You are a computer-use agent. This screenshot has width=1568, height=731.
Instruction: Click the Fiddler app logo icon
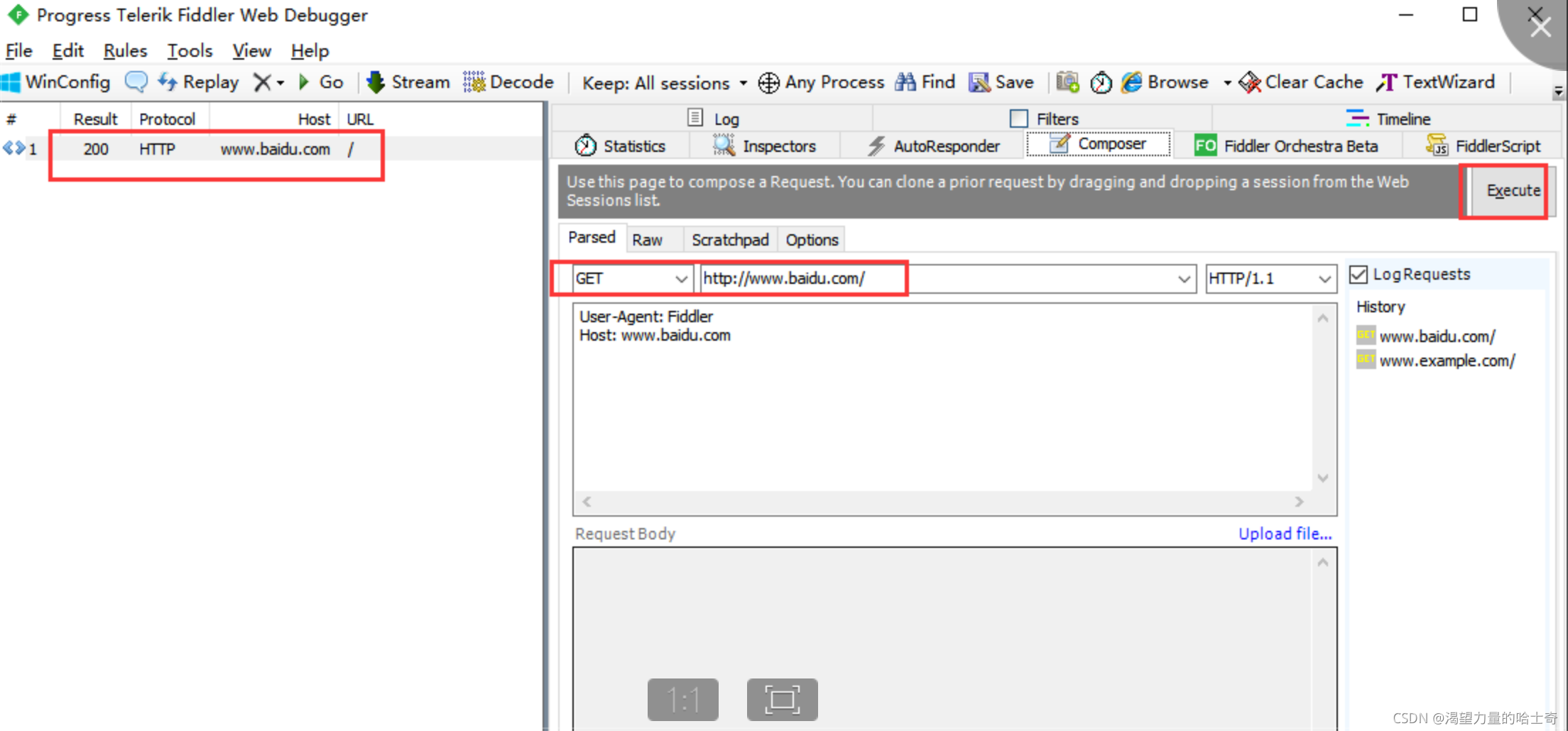pyautogui.click(x=17, y=14)
